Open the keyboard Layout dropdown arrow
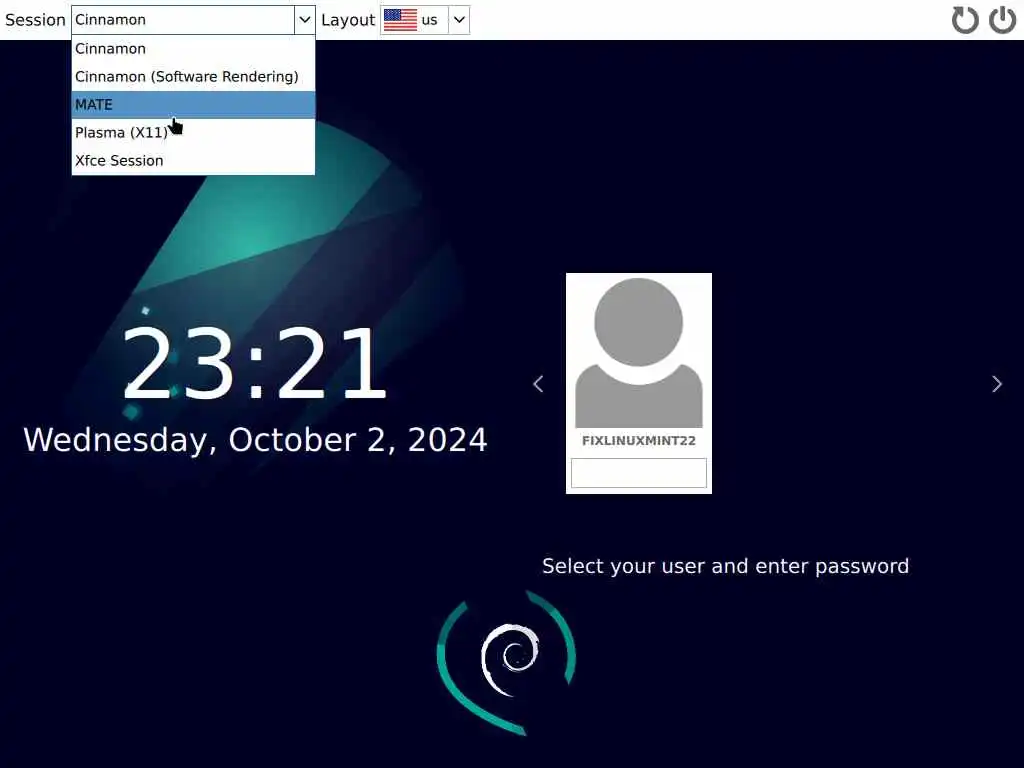Viewport: 1024px width, 768px height. [459, 20]
